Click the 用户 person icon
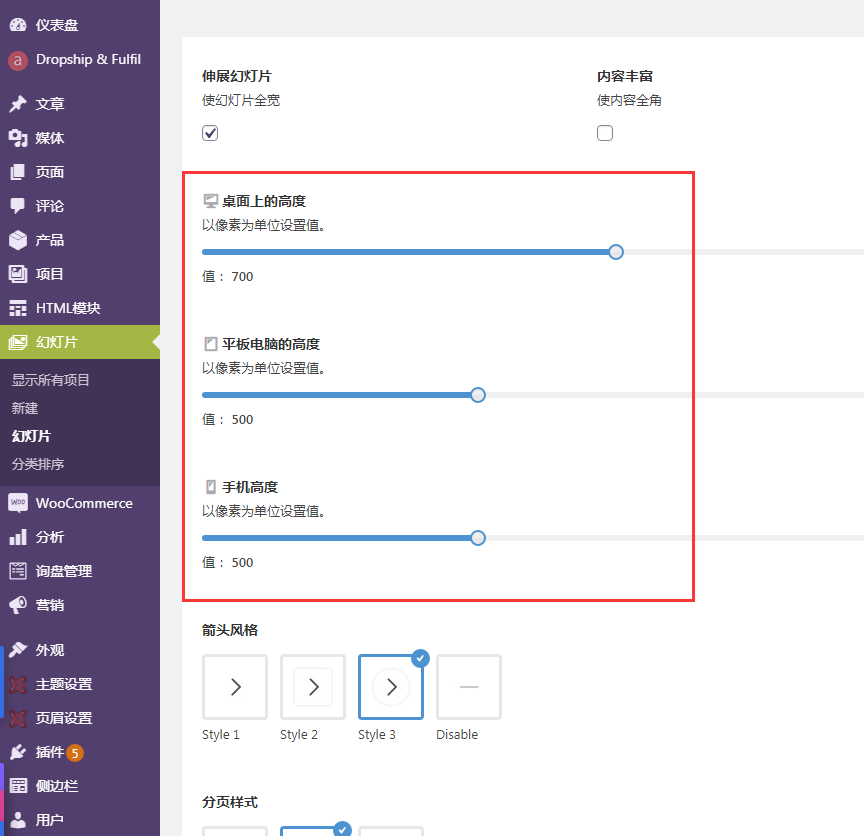Screen dimensions: 864x836 [x=18, y=820]
